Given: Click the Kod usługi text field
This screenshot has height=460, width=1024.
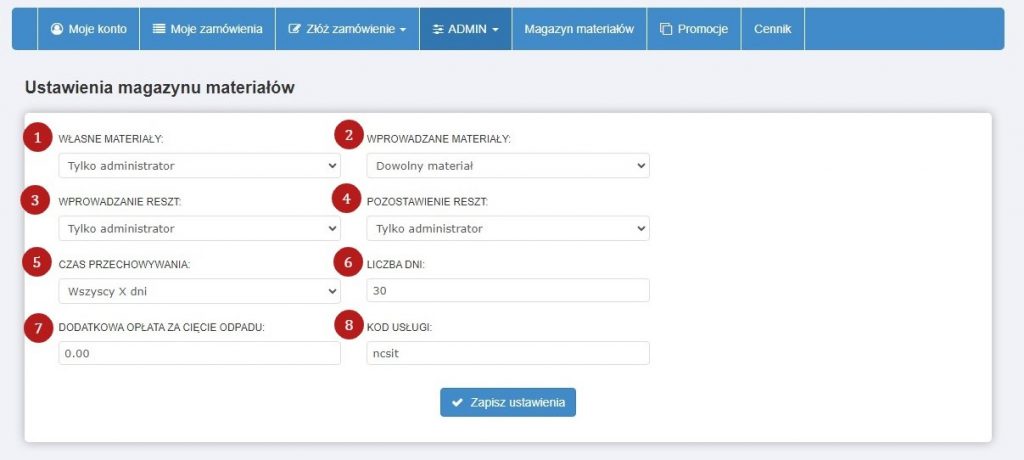Looking at the screenshot, I should [508, 353].
